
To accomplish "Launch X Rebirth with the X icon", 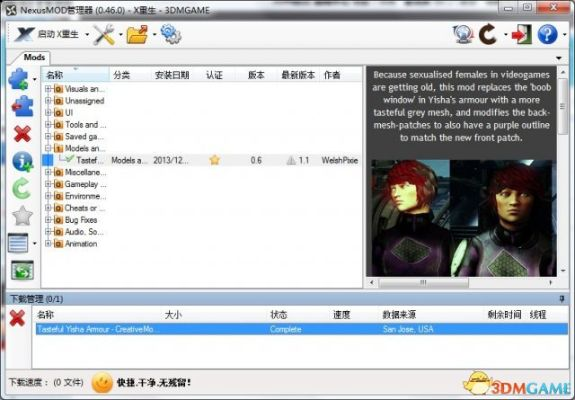I will pos(24,34).
